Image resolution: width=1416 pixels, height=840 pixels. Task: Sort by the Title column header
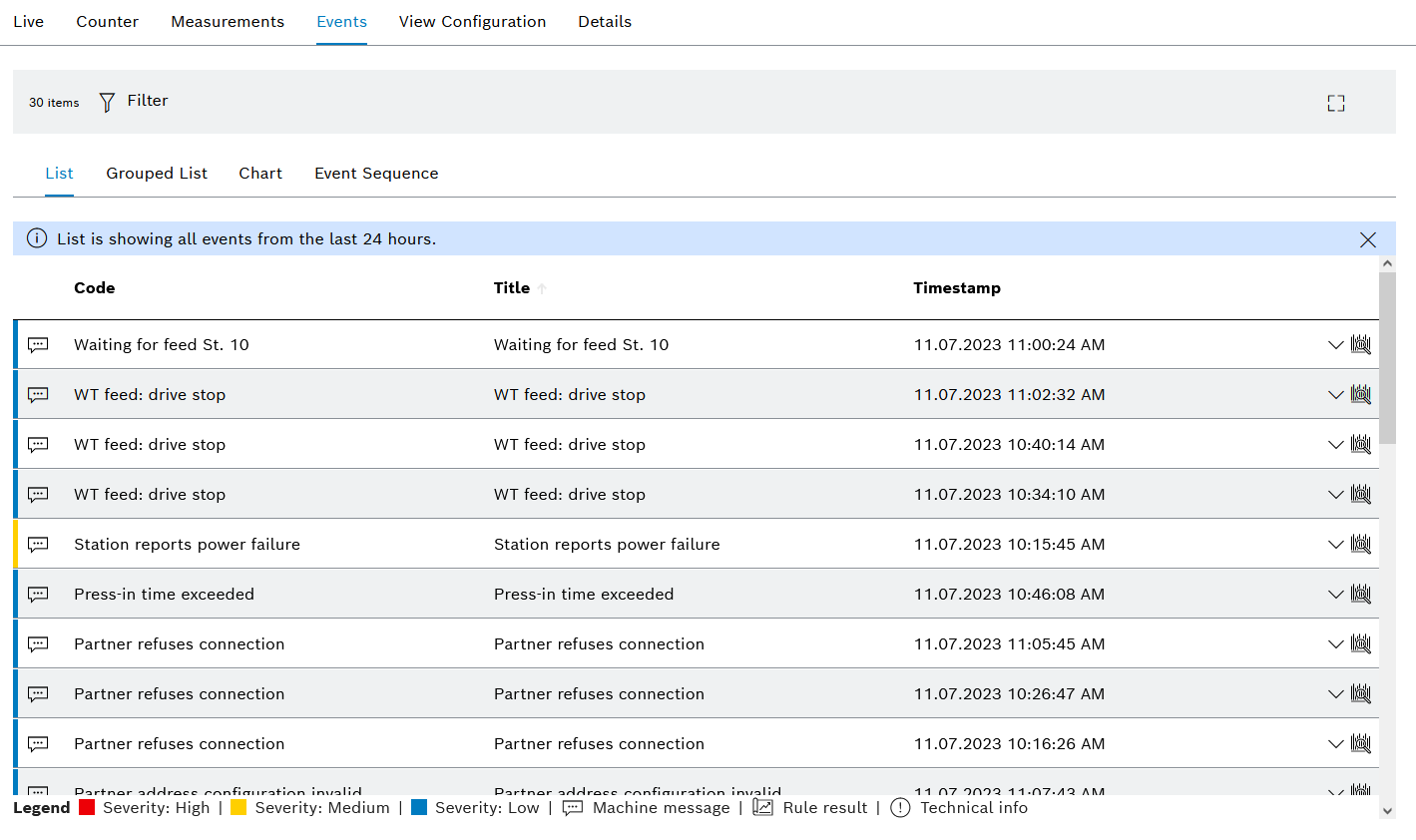[x=512, y=288]
